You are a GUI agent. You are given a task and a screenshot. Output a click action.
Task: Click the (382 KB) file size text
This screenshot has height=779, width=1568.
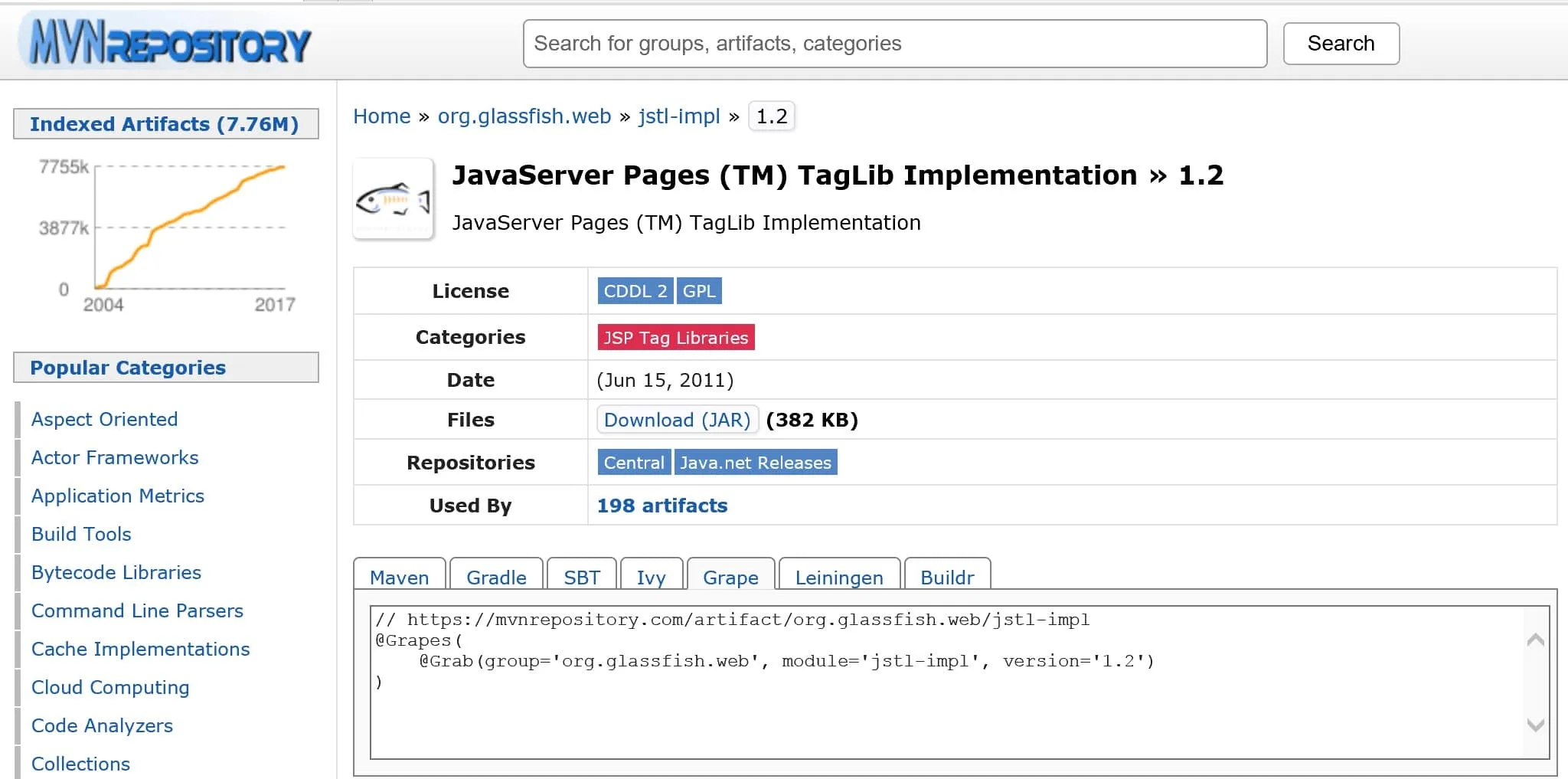tap(812, 420)
